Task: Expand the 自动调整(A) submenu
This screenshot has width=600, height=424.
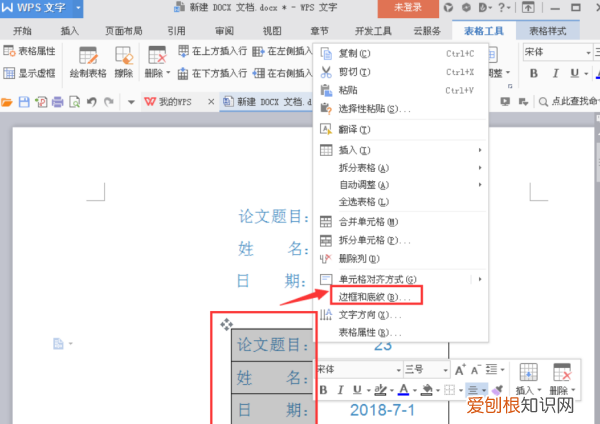Action: point(401,185)
